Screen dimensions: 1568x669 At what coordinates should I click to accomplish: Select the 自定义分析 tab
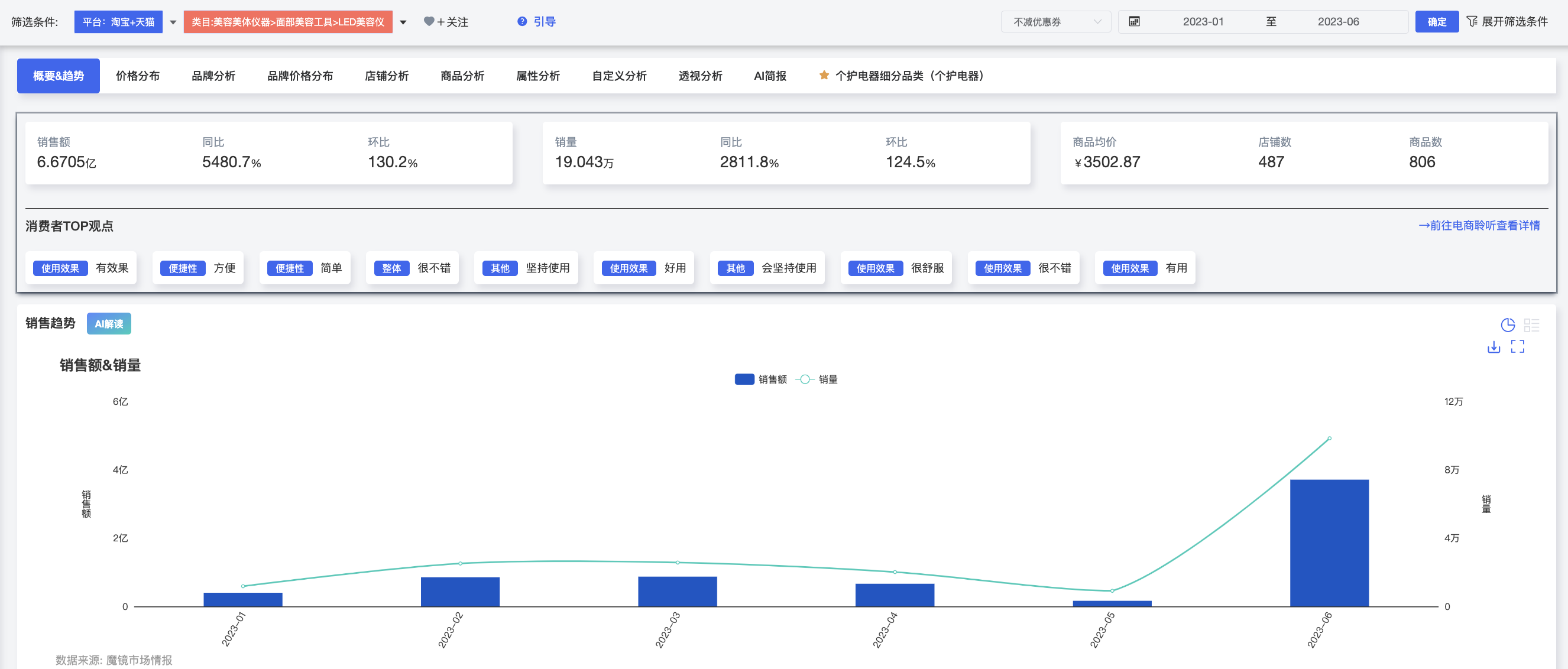point(619,76)
